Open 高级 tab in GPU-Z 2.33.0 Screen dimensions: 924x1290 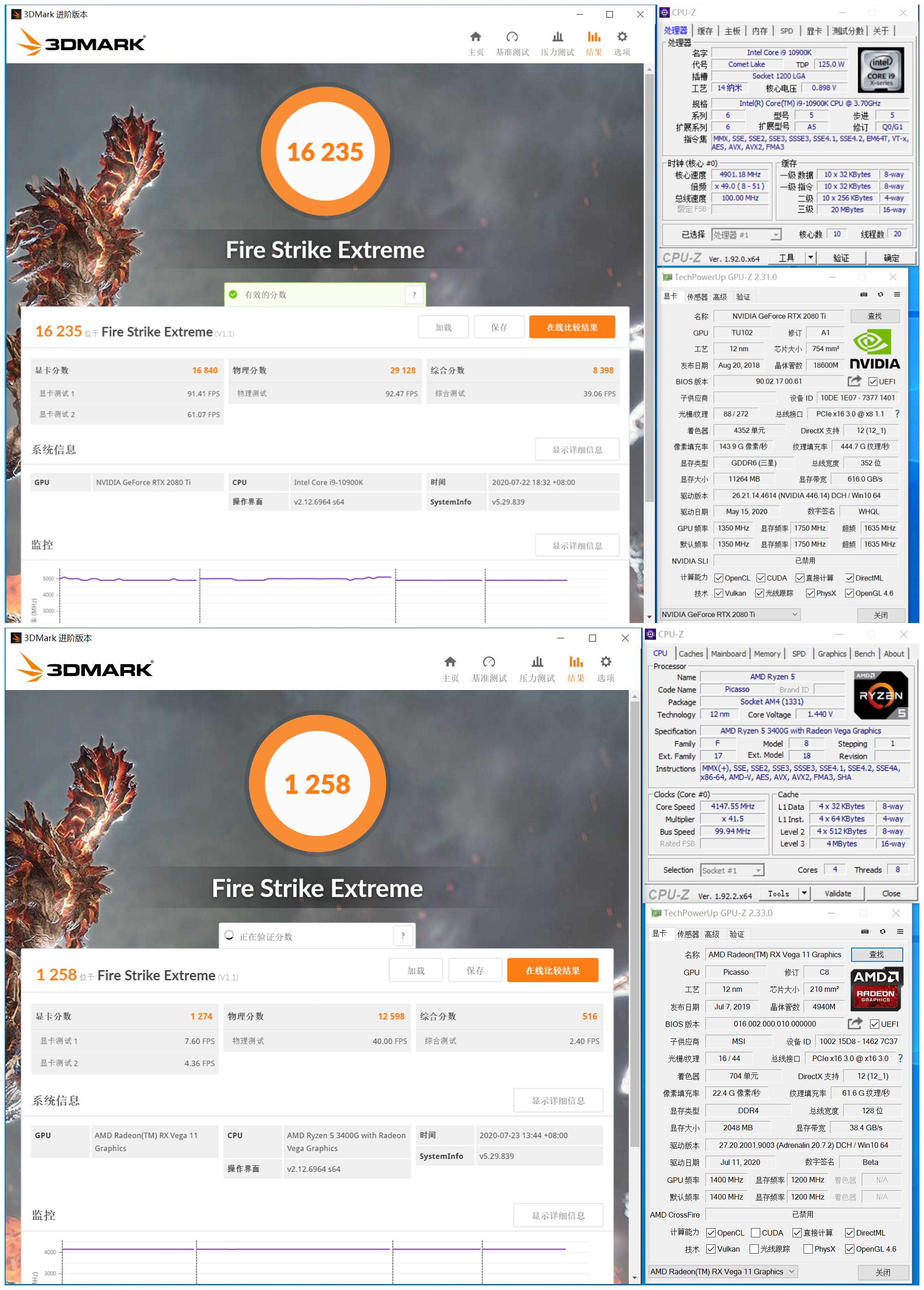tap(711, 934)
